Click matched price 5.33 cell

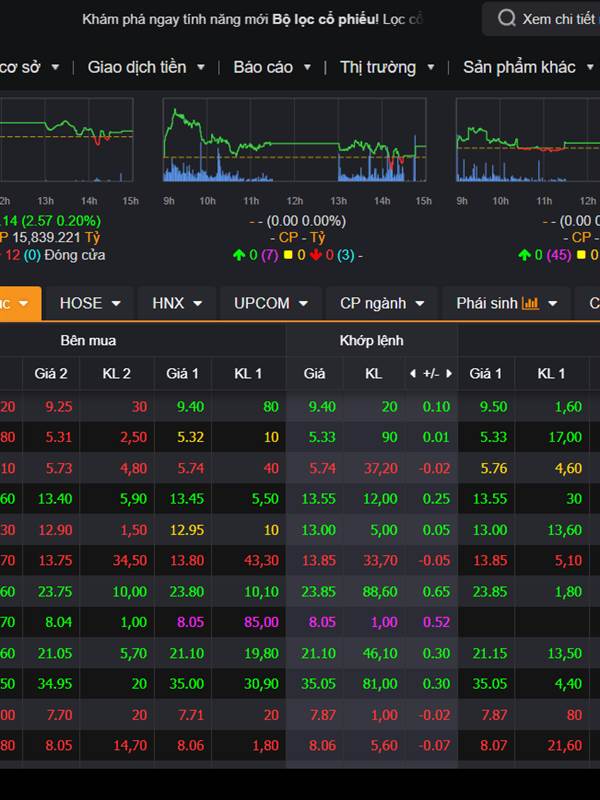click(x=322, y=437)
